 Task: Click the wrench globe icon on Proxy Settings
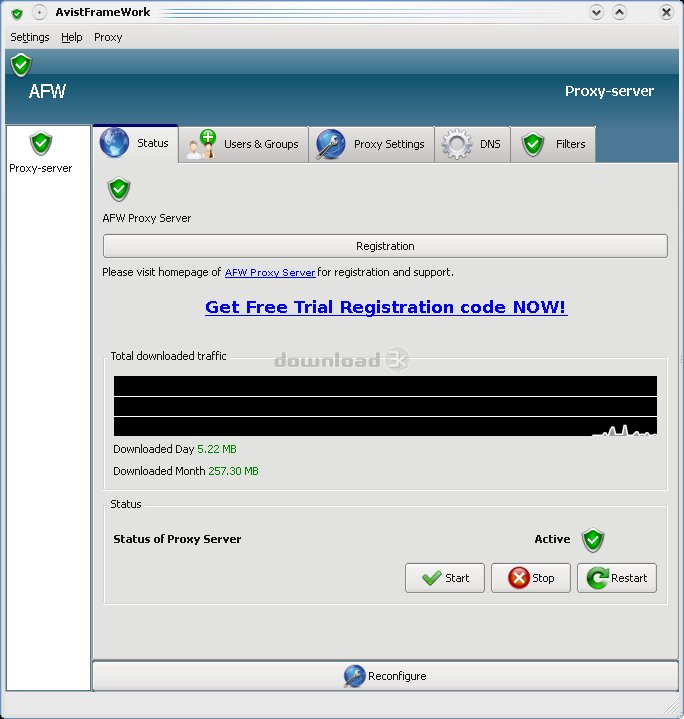coord(331,144)
